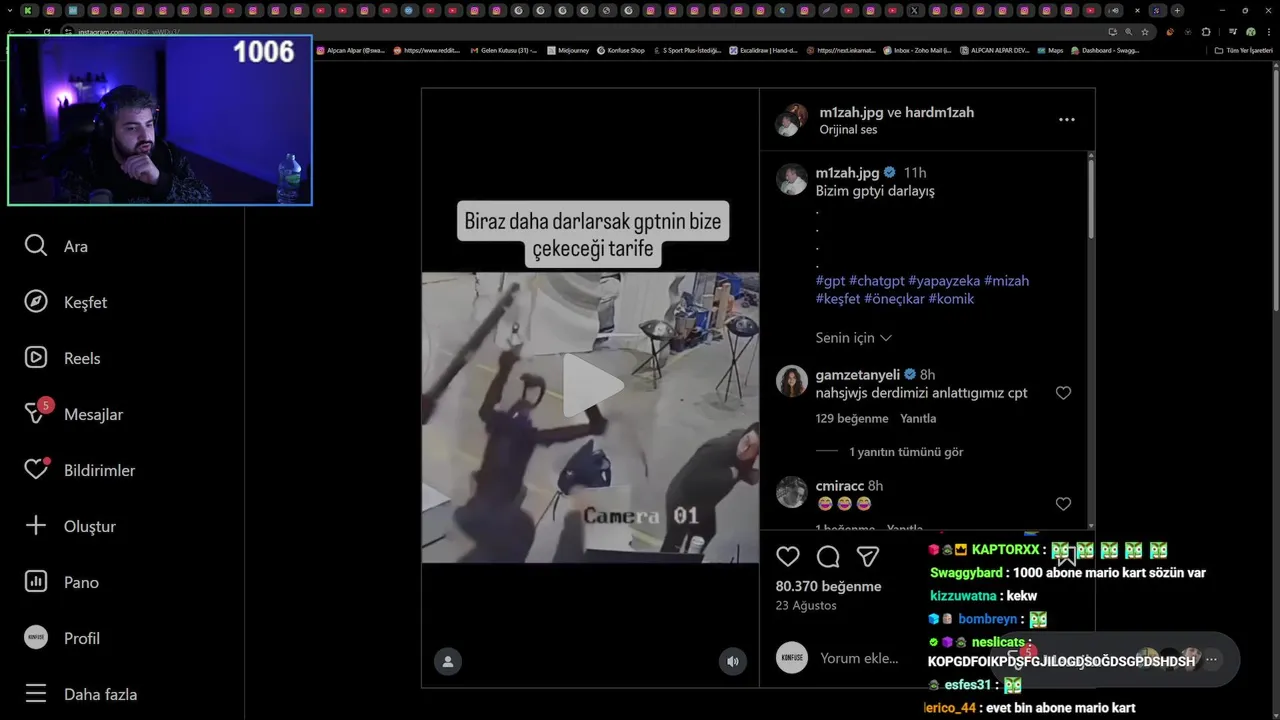
Task: Open Pano dashboard
Action: coord(62,582)
